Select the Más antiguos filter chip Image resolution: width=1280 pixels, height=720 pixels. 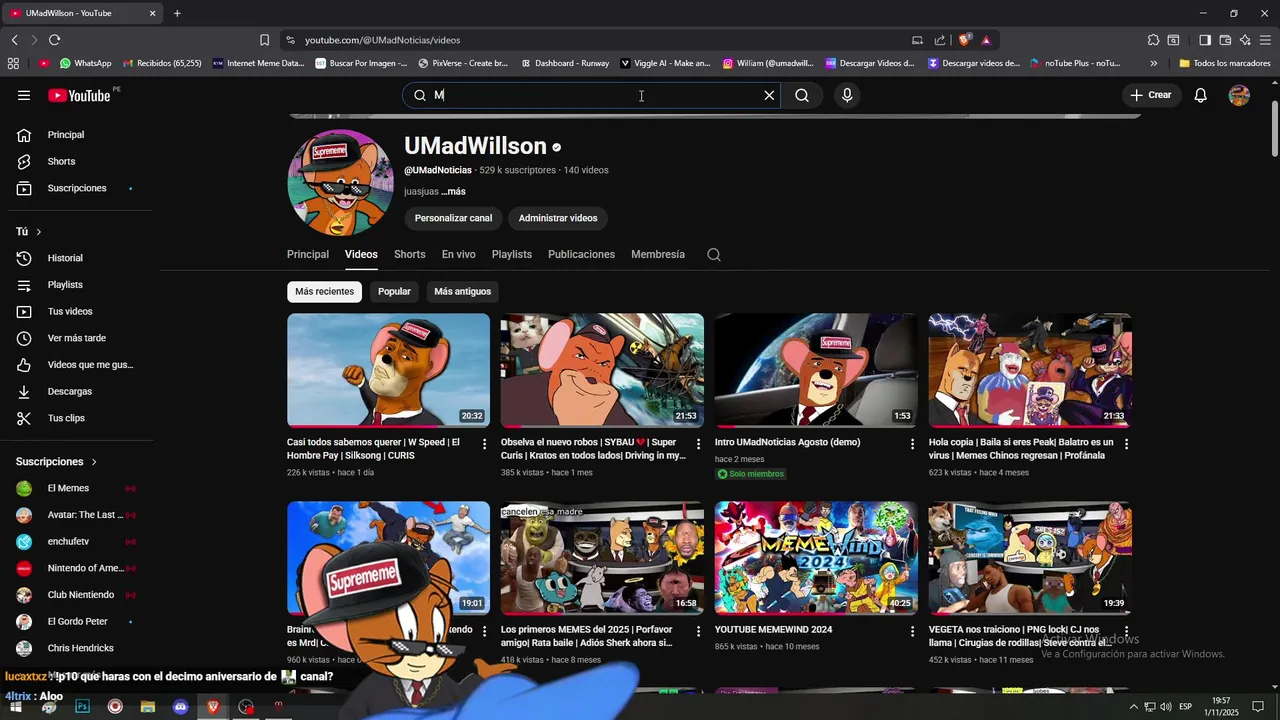[462, 291]
